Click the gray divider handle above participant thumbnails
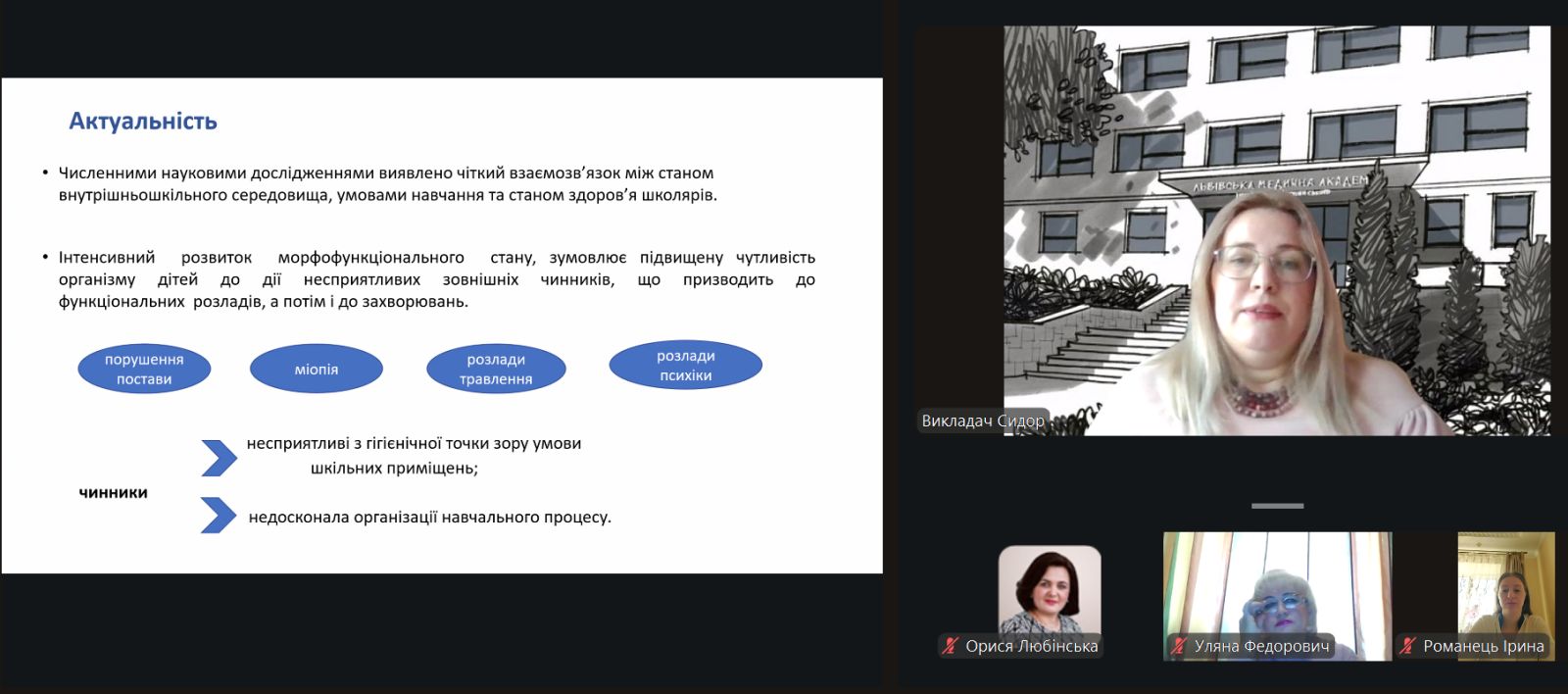The width and height of the screenshot is (1568, 694). point(1277,506)
